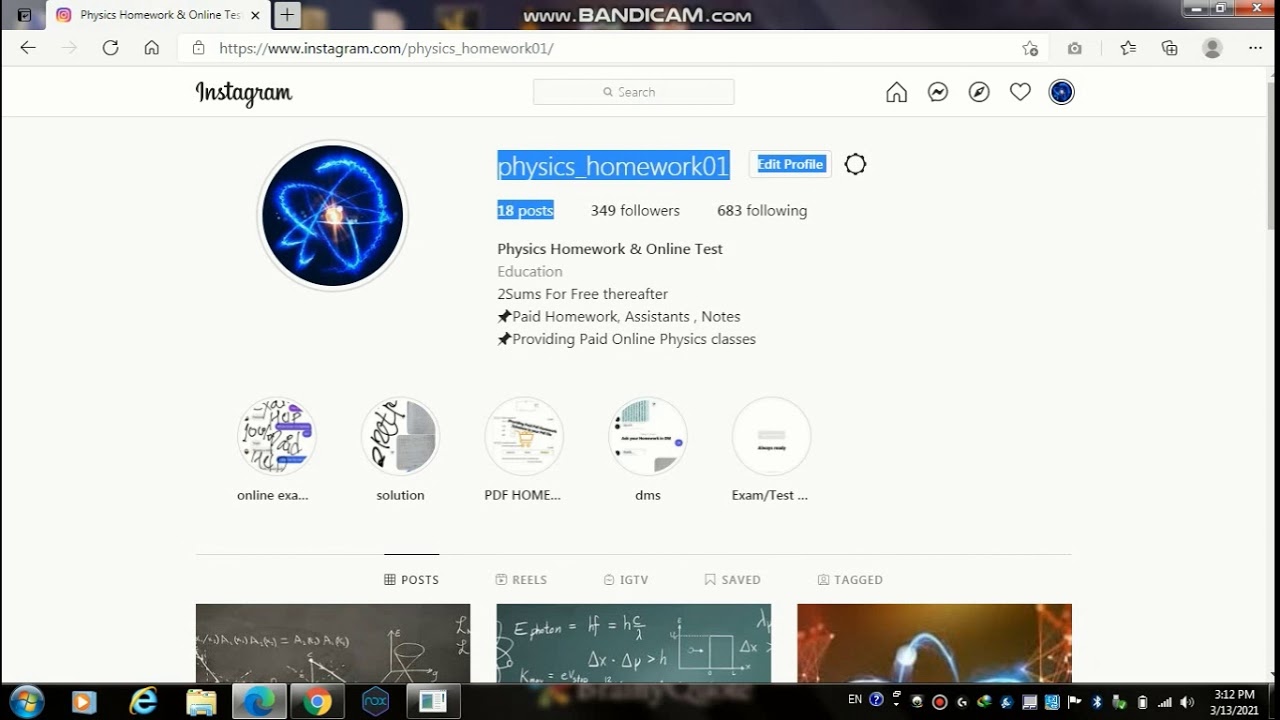Click the web capture camera icon
Viewport: 1280px width, 720px height.
tap(1075, 48)
